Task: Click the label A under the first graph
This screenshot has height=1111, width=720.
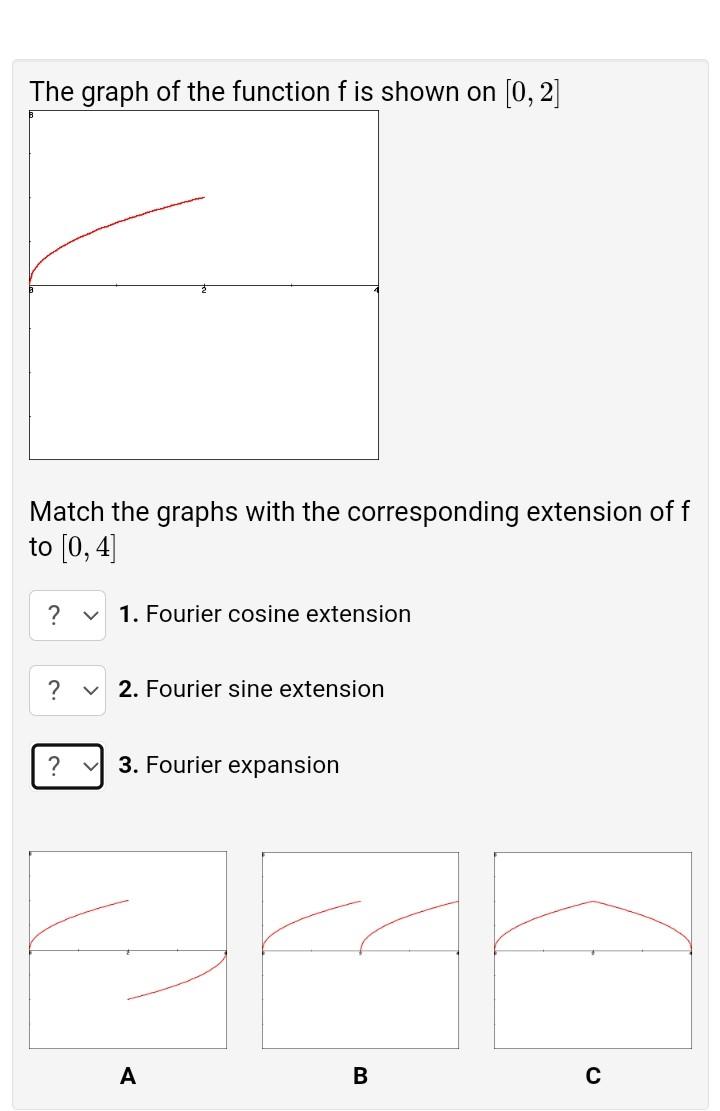Action: coord(128,1076)
